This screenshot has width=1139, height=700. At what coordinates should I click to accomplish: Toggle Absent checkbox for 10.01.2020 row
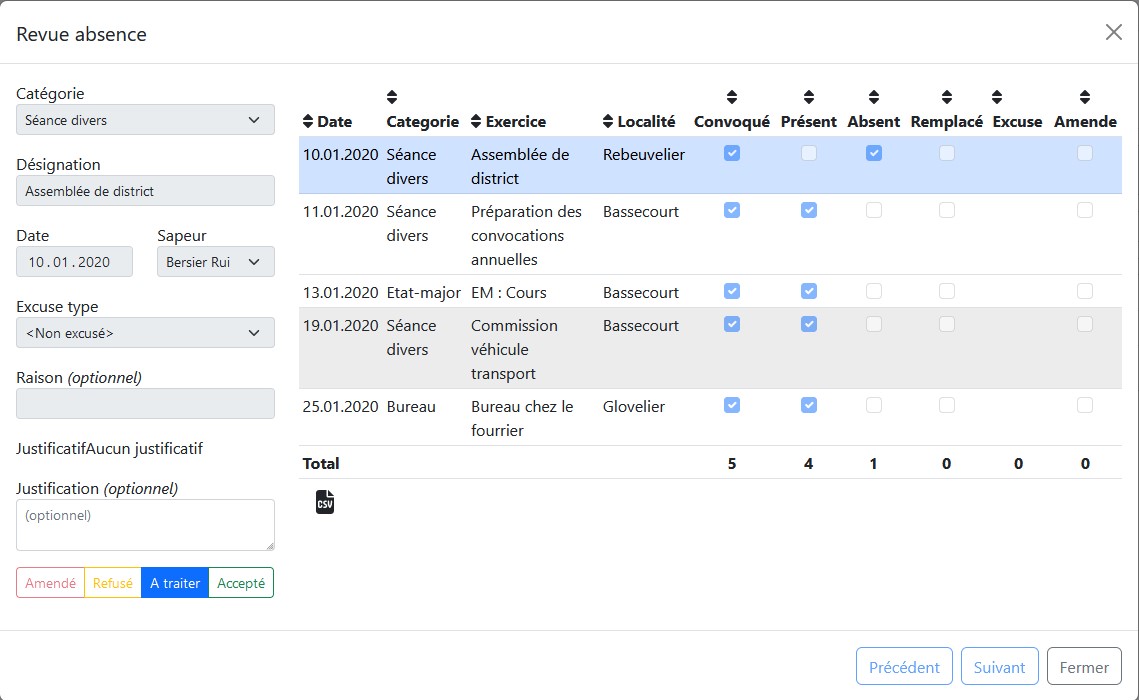tap(874, 154)
